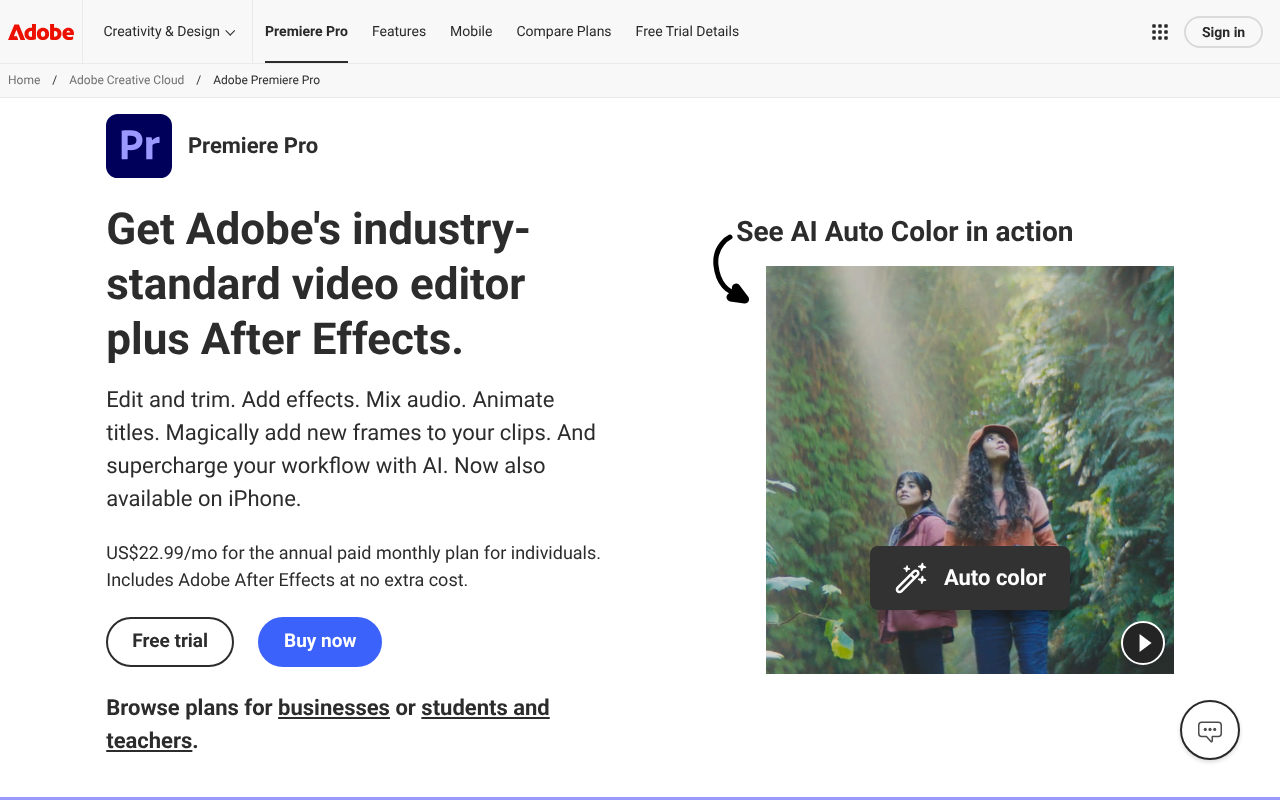Go to the Mobile page
Viewport: 1280px width, 800px height.
point(471,32)
